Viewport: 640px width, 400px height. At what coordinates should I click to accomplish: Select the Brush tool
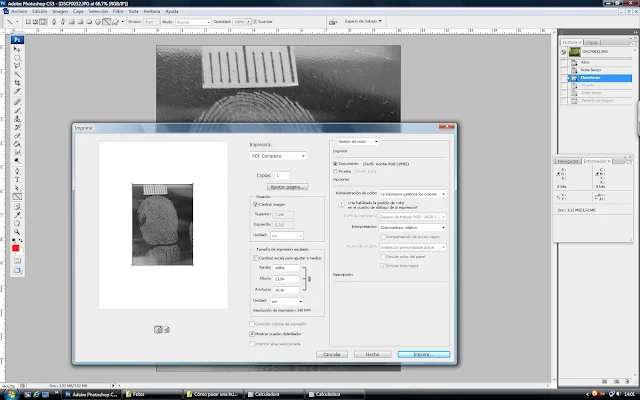click(17, 110)
